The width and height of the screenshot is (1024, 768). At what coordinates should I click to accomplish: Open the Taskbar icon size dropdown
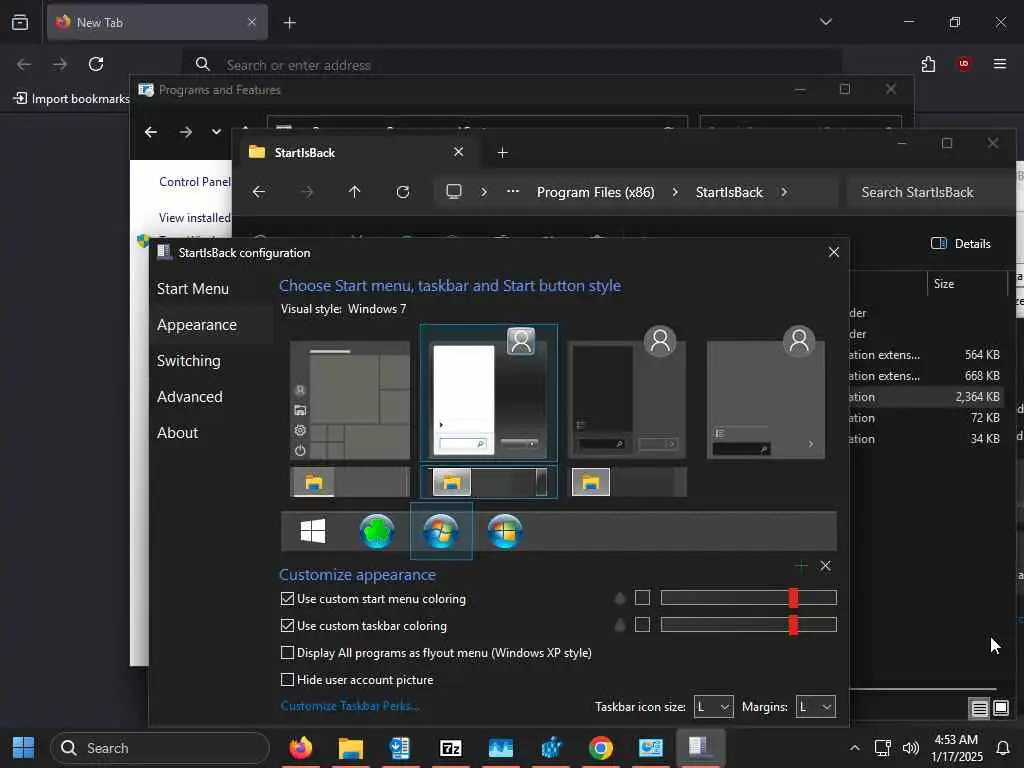(713, 707)
